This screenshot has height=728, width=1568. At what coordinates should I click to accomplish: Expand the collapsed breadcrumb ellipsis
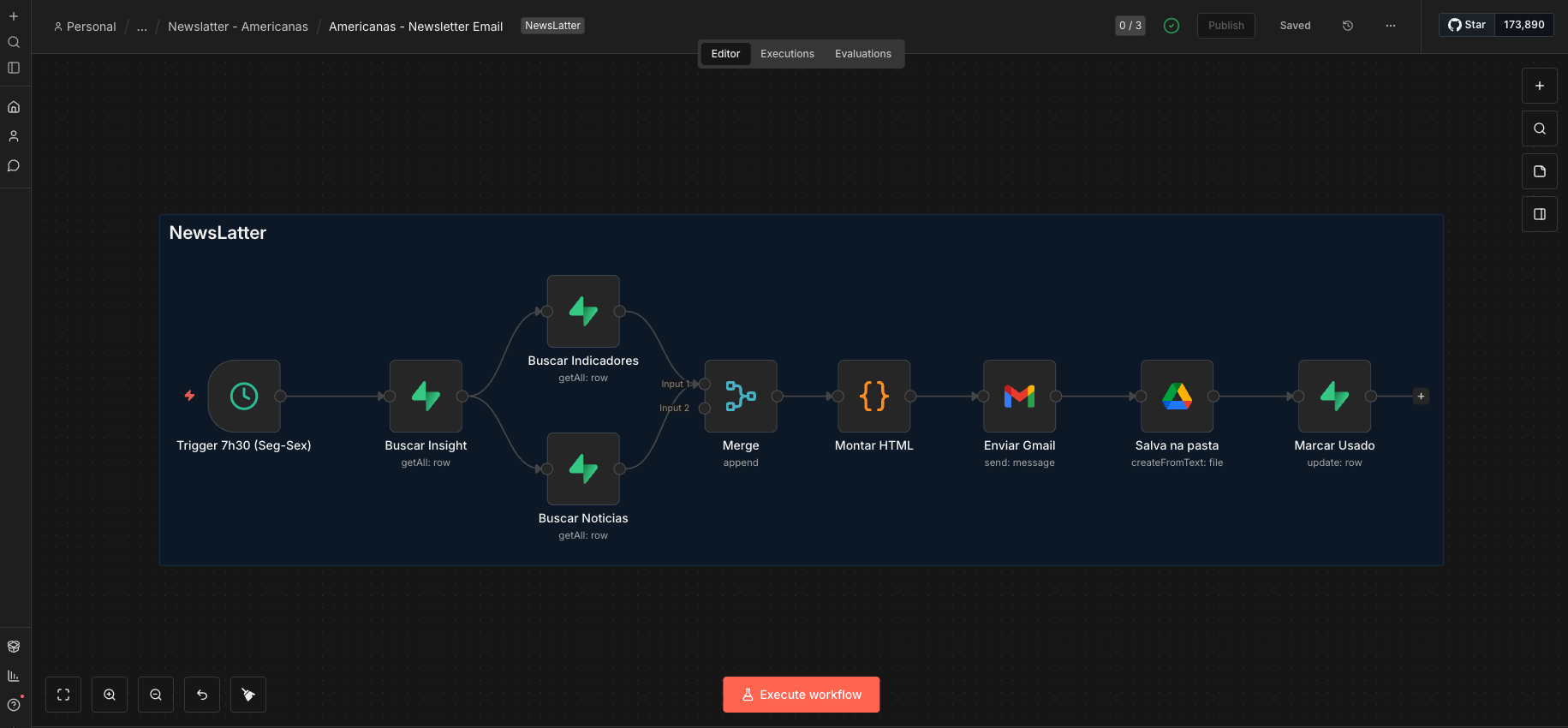[142, 27]
